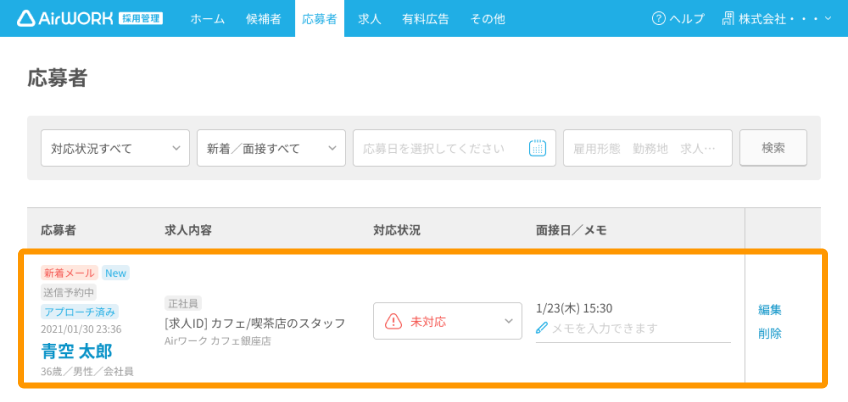Click the メモを入力できます memo field
Viewport: 848px width, 402px height.
[x=633, y=328]
